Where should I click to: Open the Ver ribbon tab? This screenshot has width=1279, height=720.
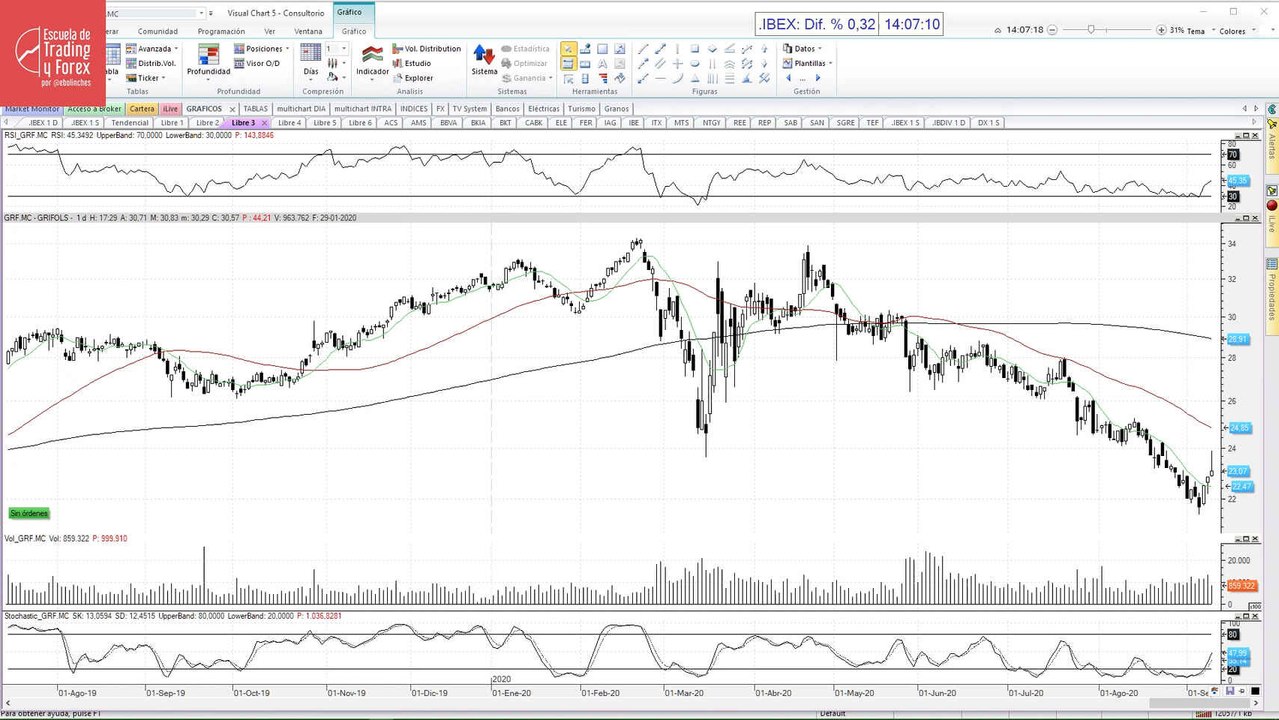(x=270, y=31)
